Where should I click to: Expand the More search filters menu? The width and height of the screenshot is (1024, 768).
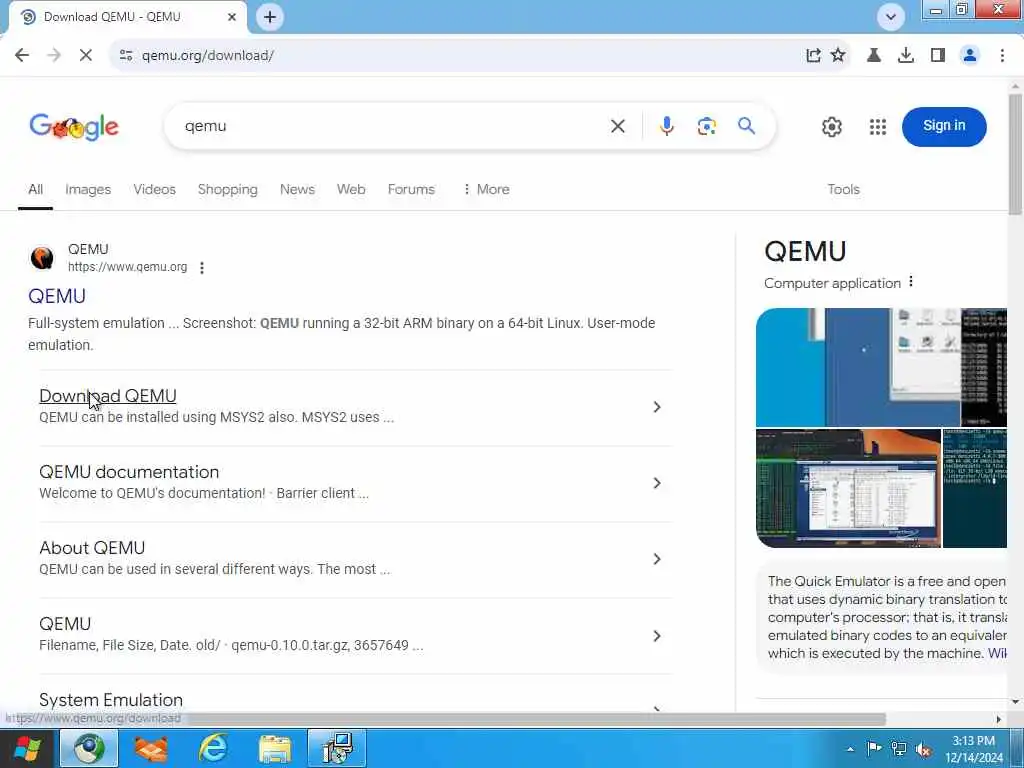pos(486,189)
